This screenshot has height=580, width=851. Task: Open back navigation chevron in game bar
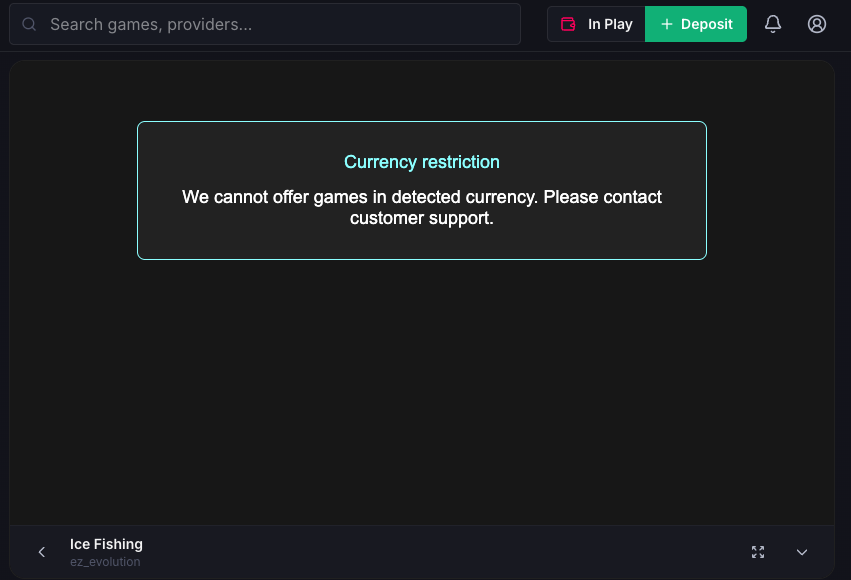[x=41, y=551]
